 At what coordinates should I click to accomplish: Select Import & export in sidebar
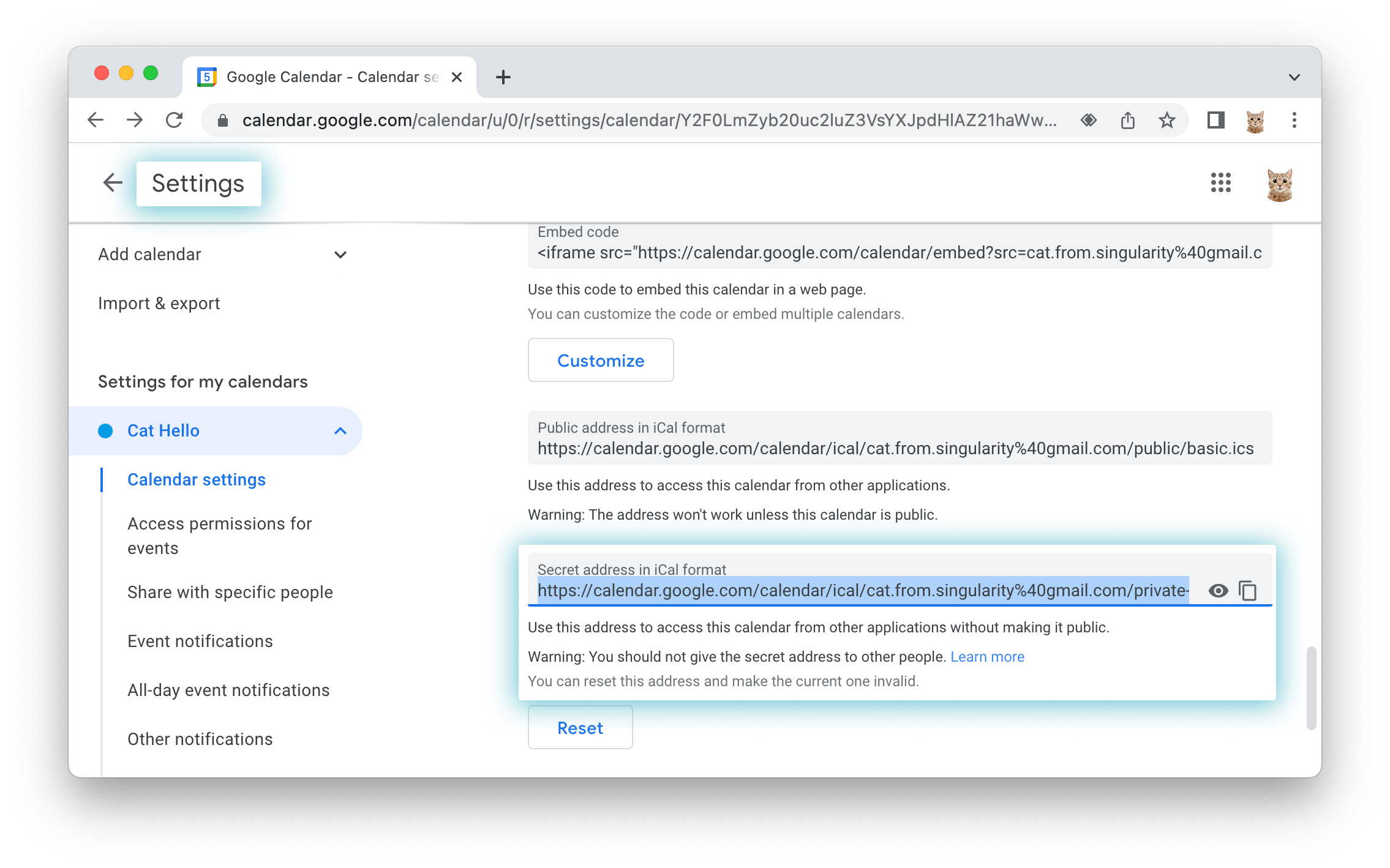coord(159,304)
